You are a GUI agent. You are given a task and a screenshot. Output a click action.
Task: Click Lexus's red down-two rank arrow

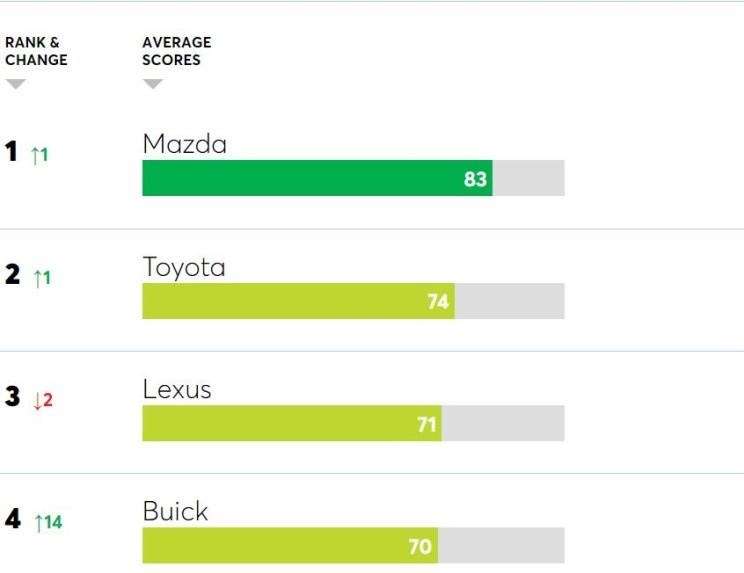tap(43, 400)
